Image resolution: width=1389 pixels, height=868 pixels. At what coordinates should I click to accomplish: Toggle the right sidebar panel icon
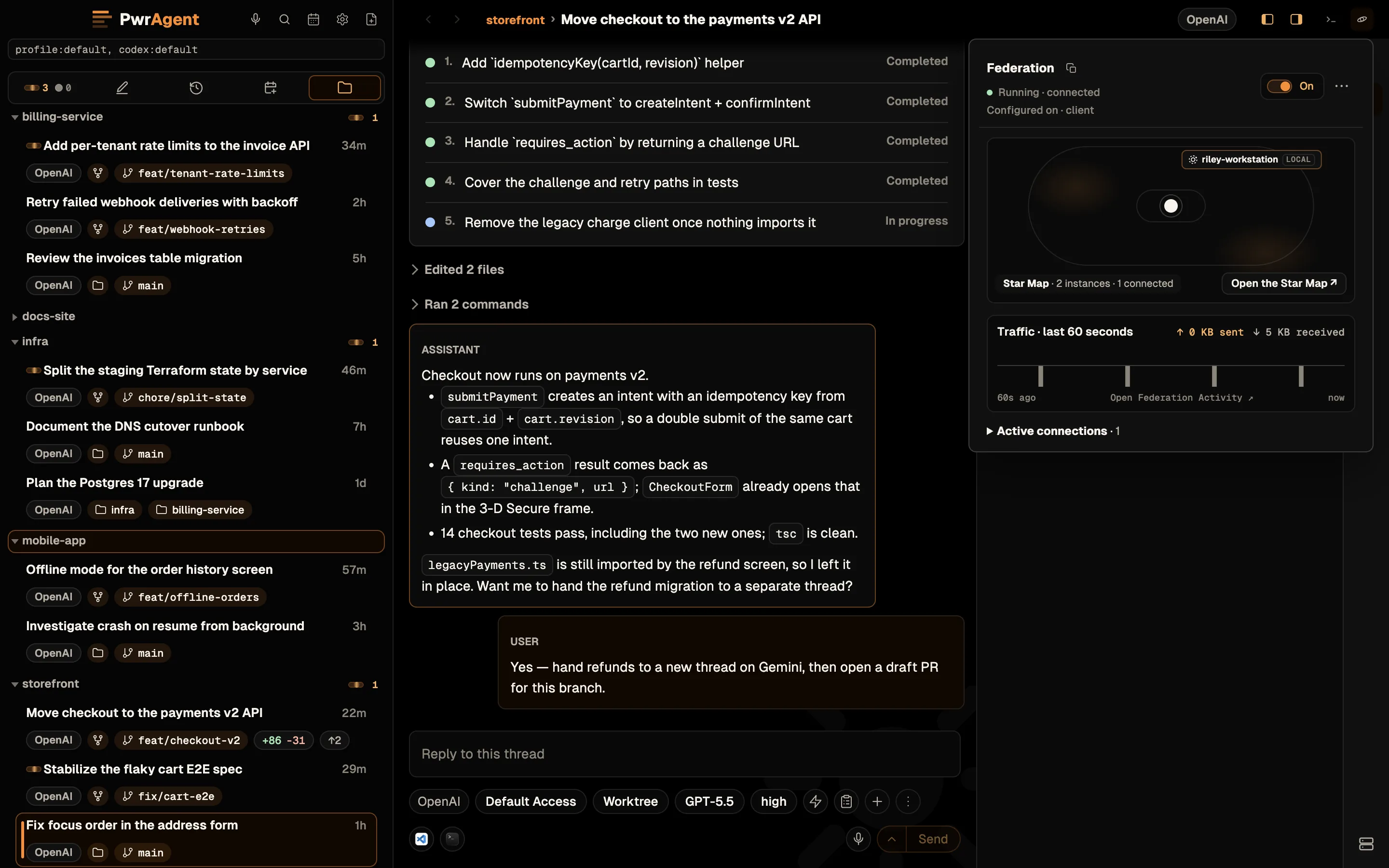(x=1296, y=19)
